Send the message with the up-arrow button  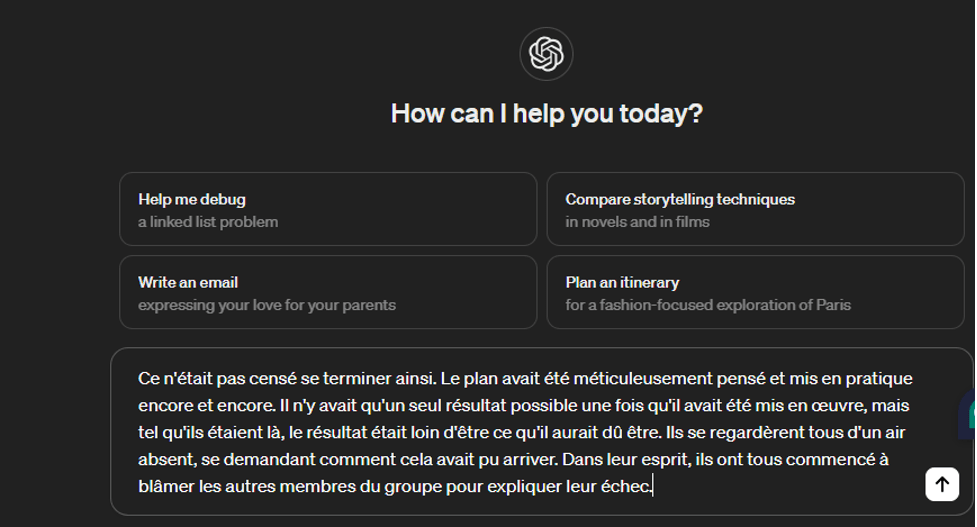pyautogui.click(x=942, y=484)
